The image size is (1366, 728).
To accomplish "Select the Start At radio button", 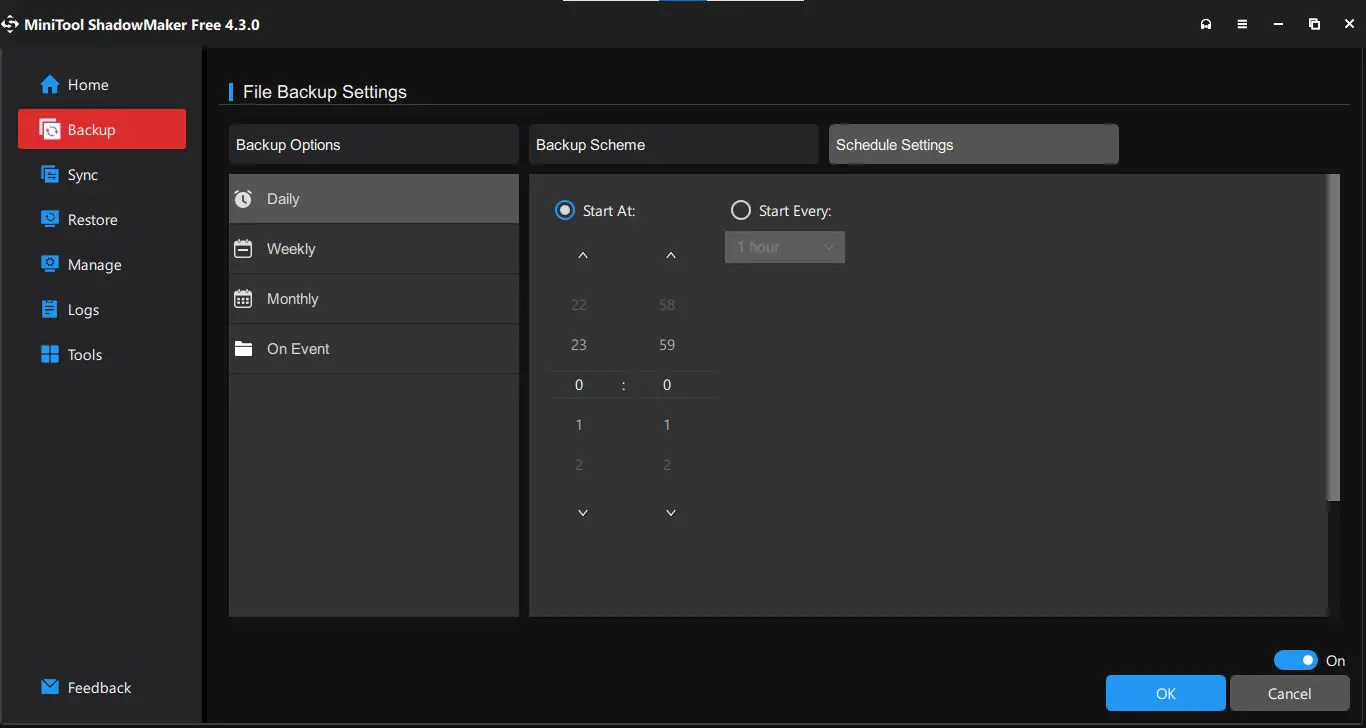I will (565, 211).
